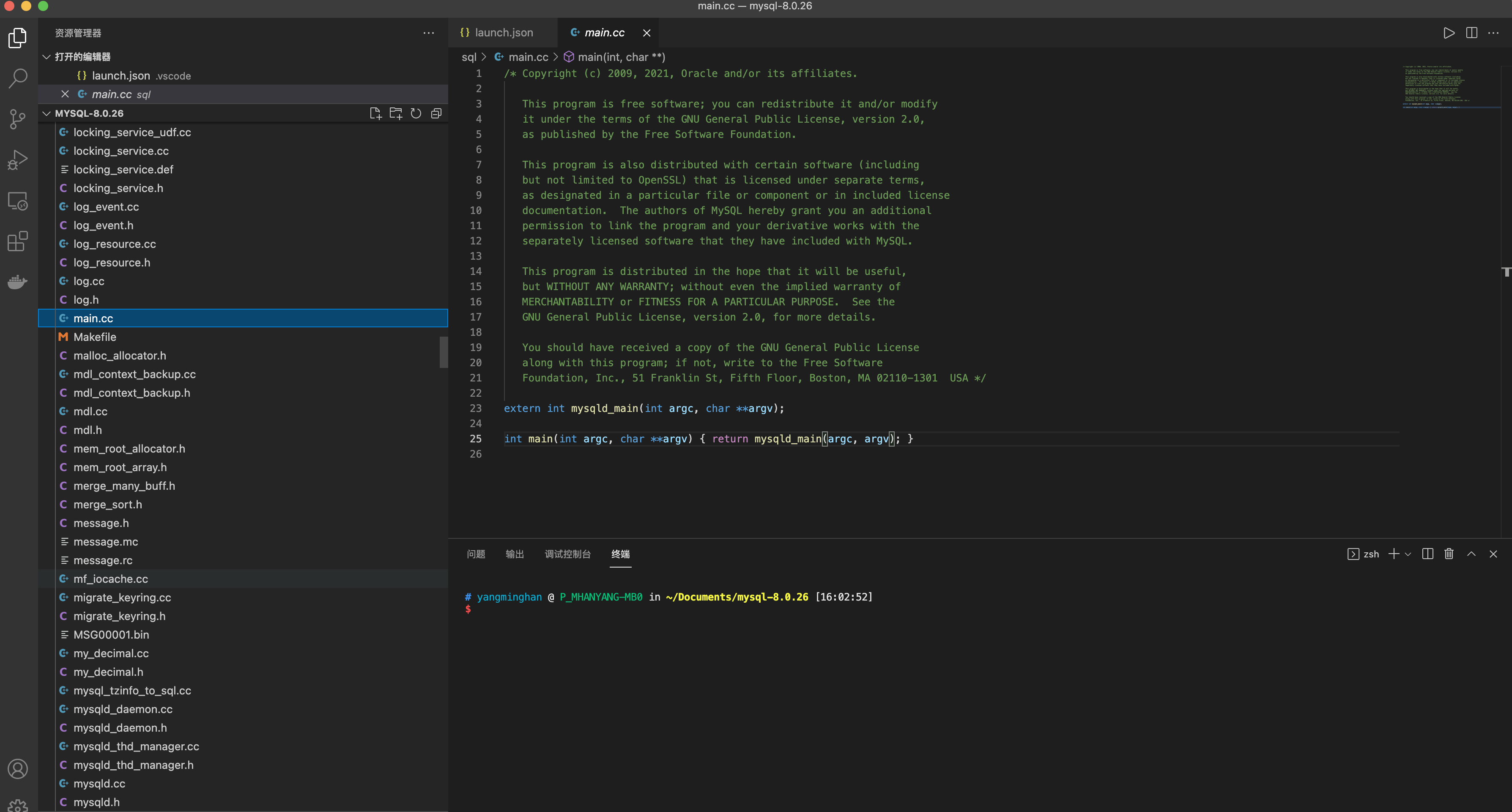Kill terminal with trash icon

1449,554
